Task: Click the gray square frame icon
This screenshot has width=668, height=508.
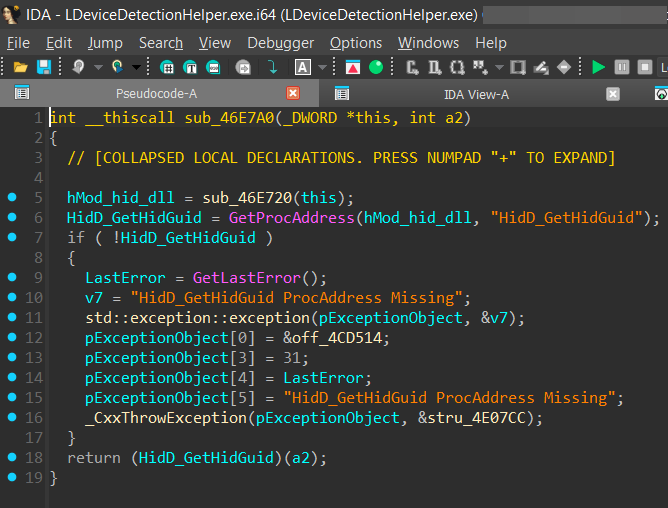Action: pyautogui.click(x=518, y=67)
